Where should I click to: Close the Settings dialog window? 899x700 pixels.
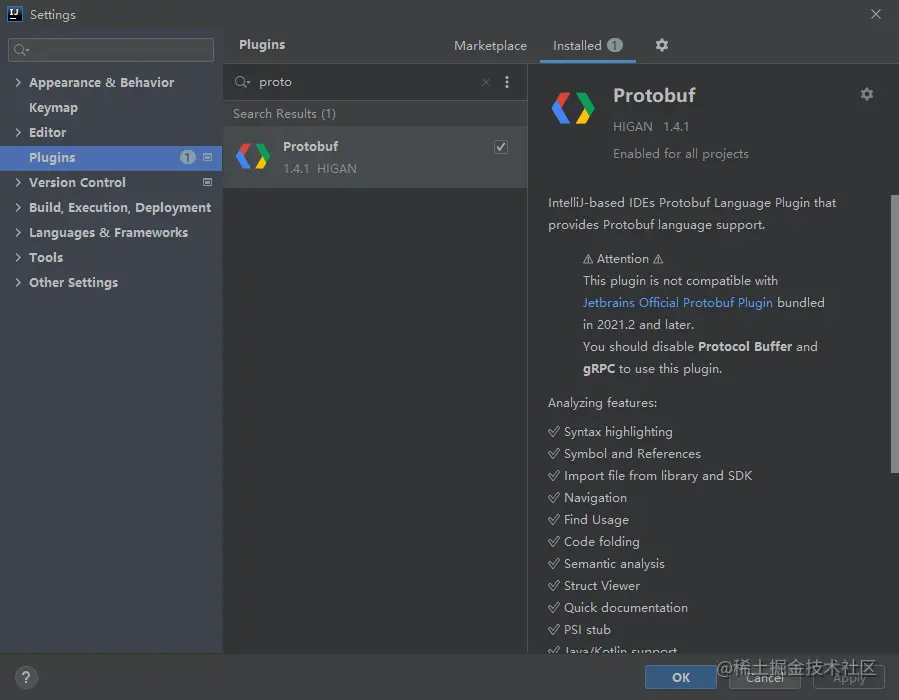[875, 14]
